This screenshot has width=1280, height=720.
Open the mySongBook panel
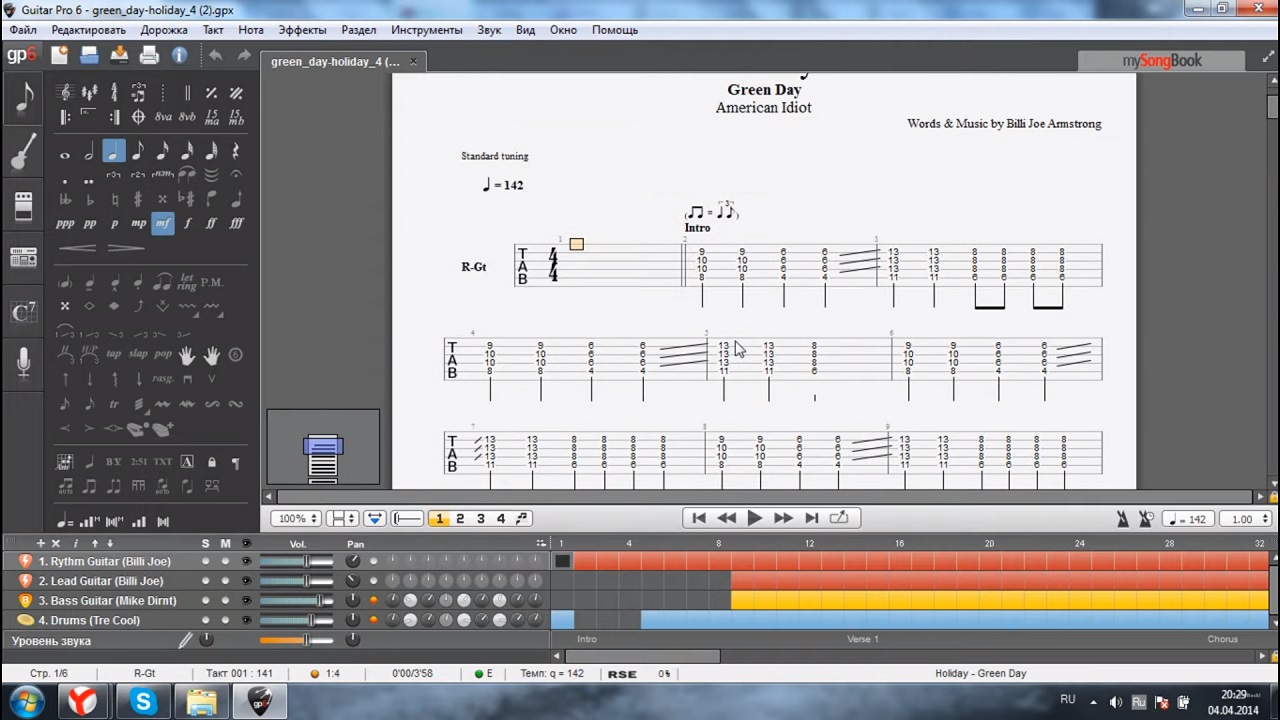[x=1161, y=61]
